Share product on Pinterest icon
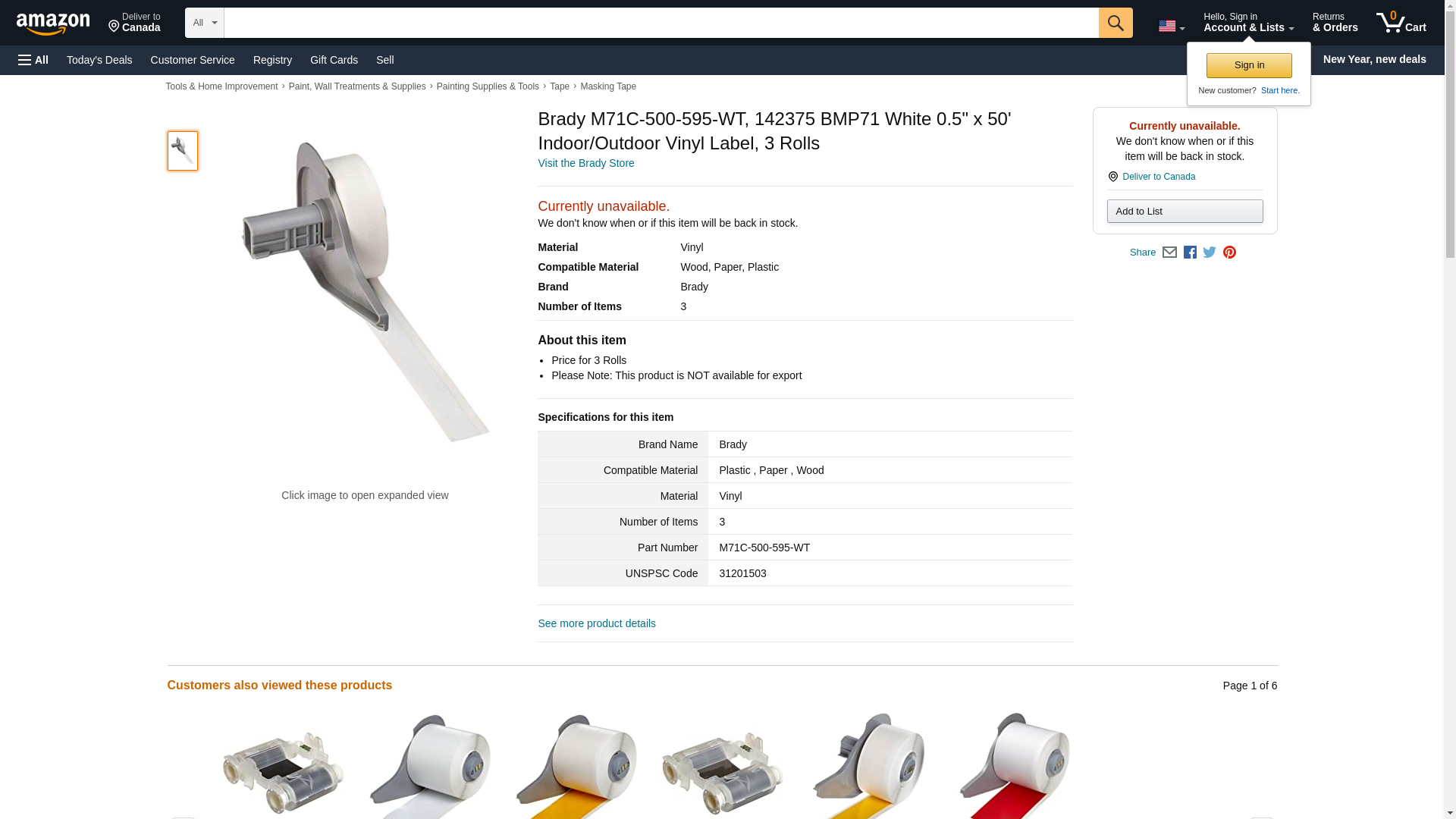 point(1229,253)
